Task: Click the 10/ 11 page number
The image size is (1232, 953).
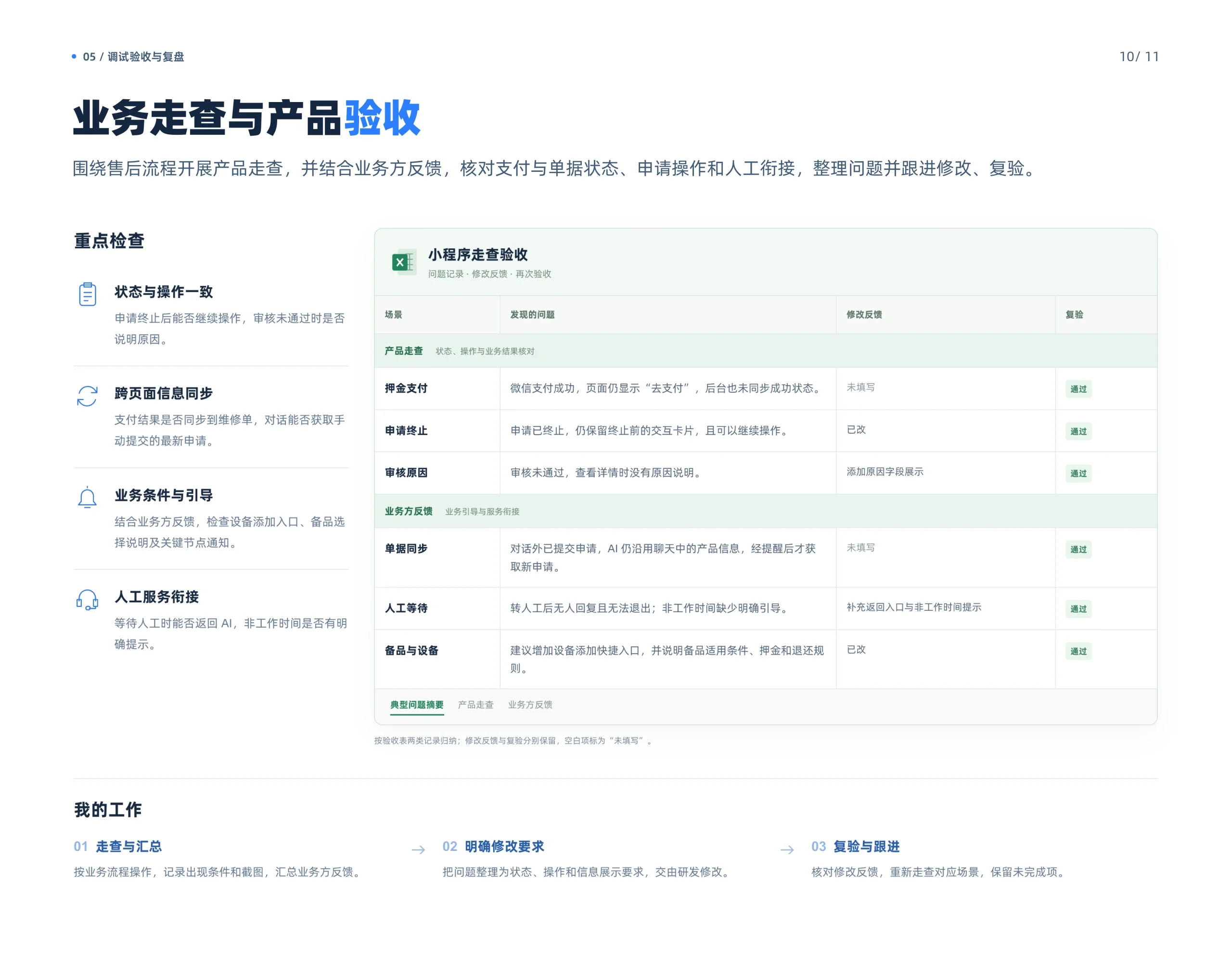Action: click(1139, 56)
